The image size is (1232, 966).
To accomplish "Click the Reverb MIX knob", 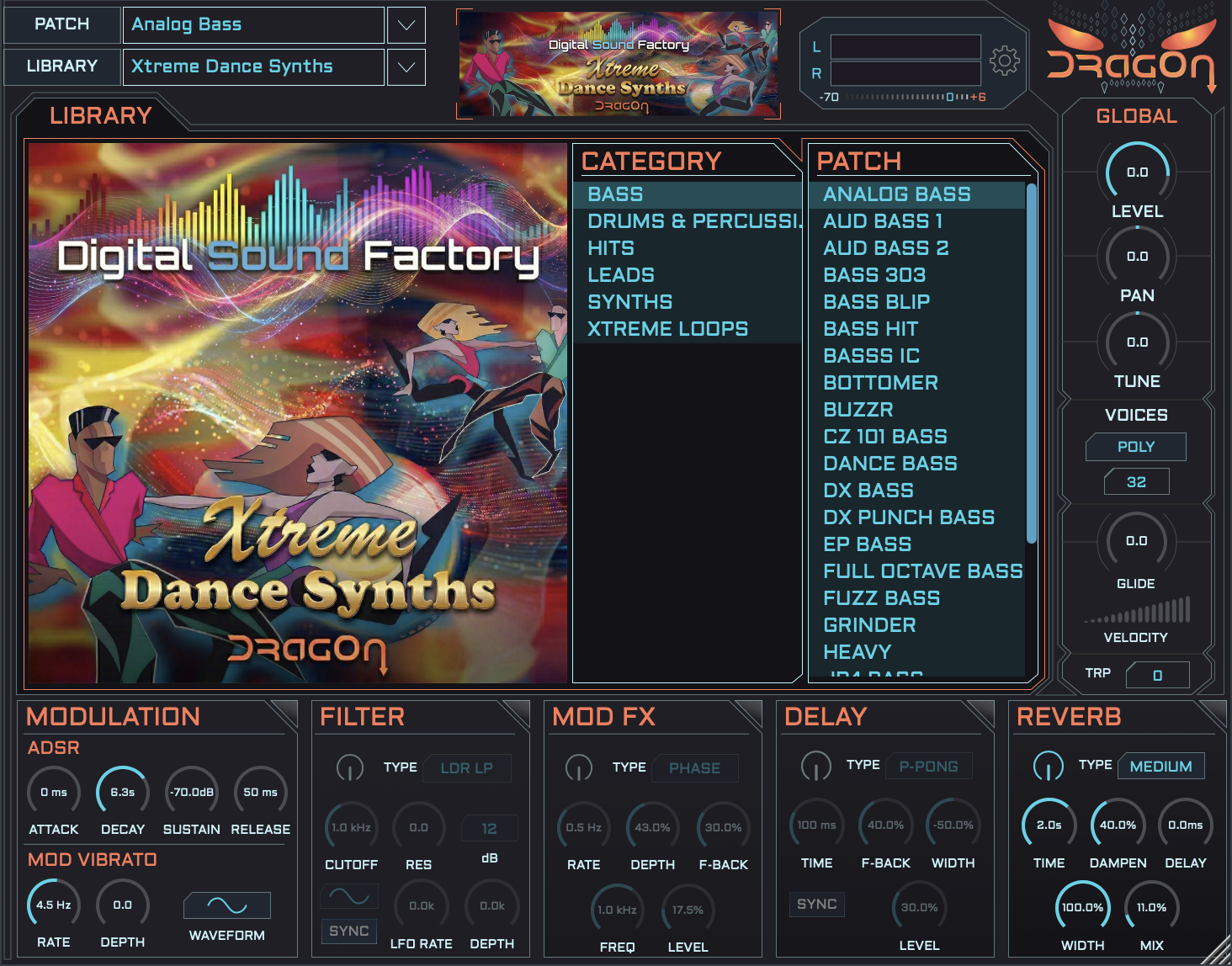I will [x=1152, y=908].
